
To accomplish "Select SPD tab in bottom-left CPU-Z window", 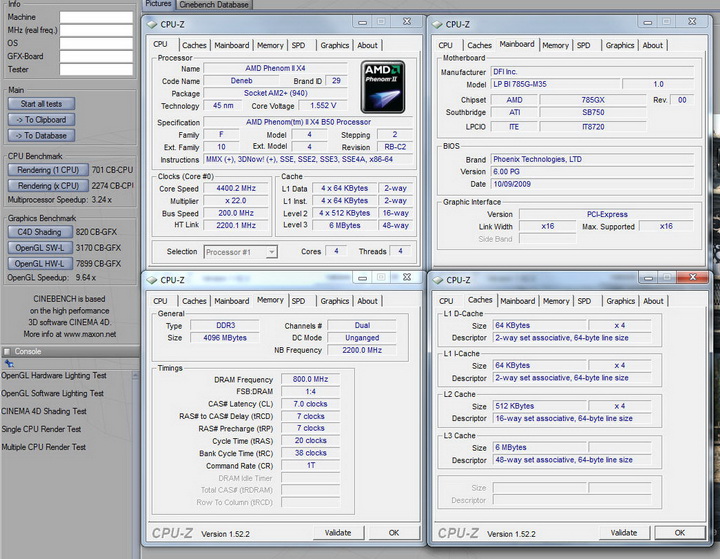I will (x=298, y=301).
